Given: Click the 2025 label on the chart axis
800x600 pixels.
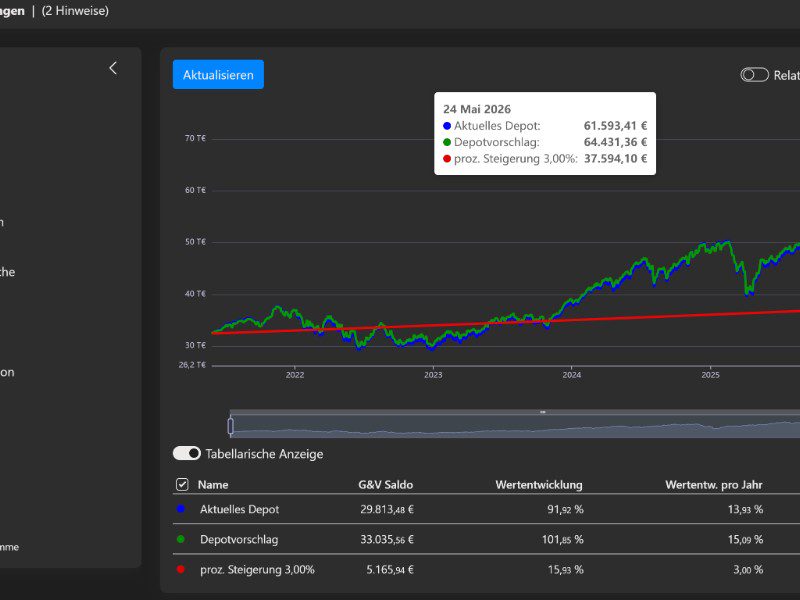Looking at the screenshot, I should [710, 375].
